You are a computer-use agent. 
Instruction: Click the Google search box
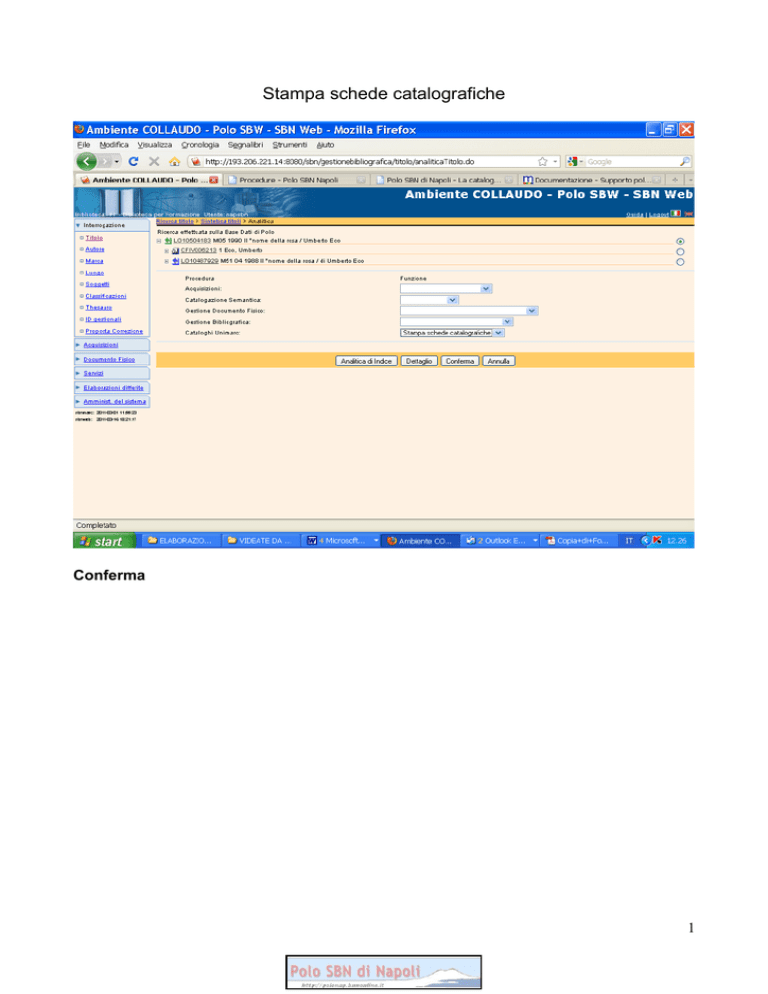pyautogui.click(x=631, y=162)
